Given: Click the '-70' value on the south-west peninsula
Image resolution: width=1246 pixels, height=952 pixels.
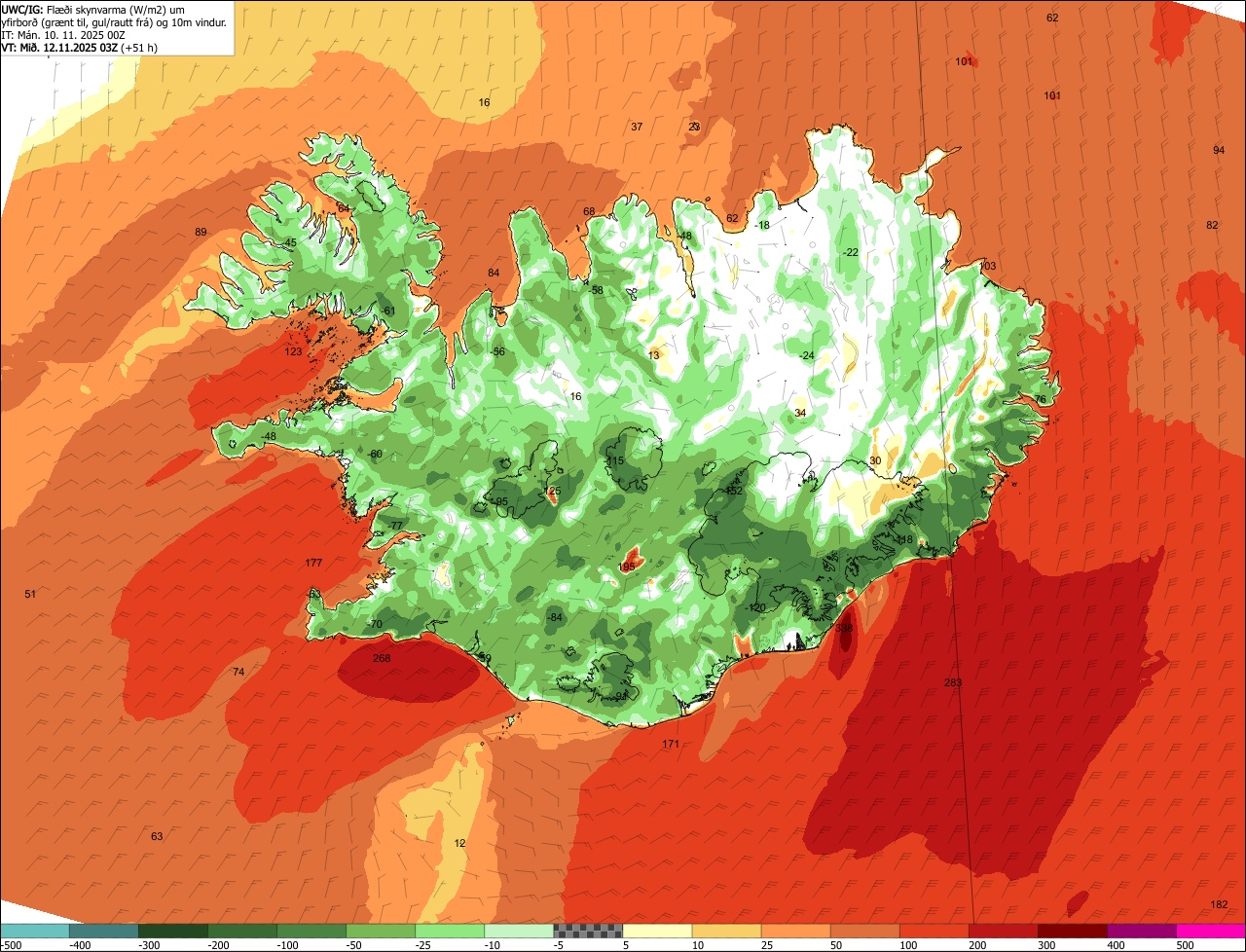Looking at the screenshot, I should (375, 624).
